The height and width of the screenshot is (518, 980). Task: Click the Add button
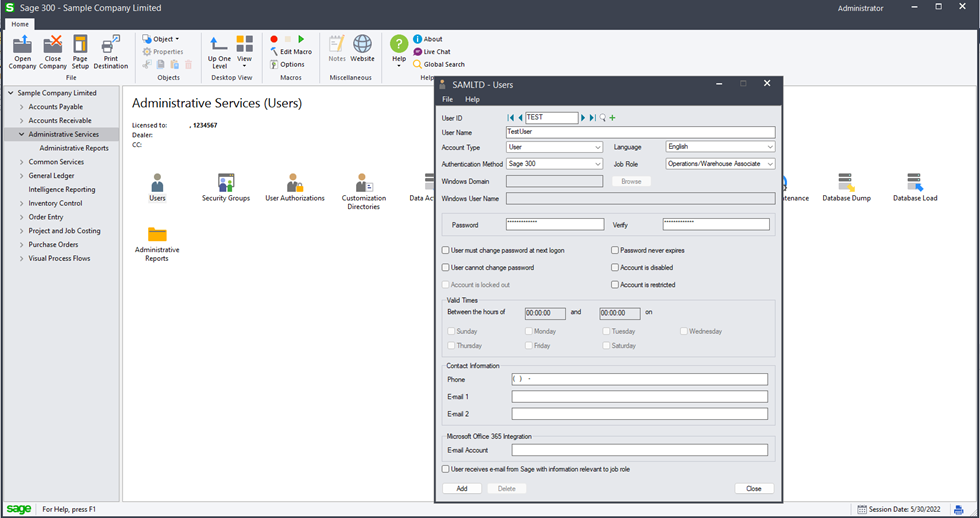tap(462, 489)
